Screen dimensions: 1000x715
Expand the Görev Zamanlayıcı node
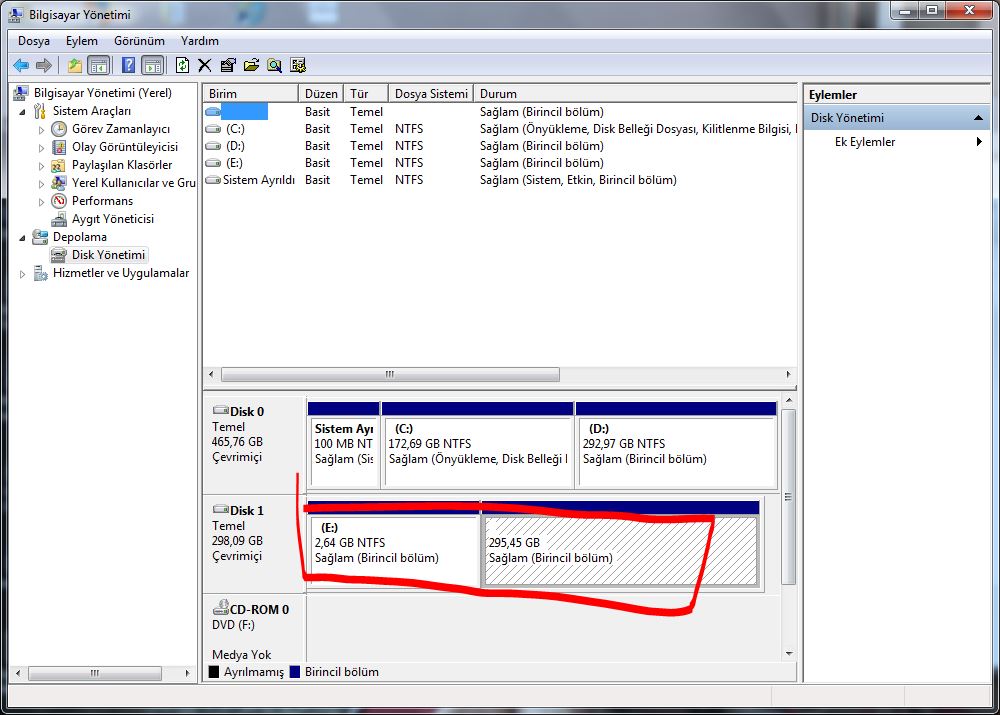point(41,129)
